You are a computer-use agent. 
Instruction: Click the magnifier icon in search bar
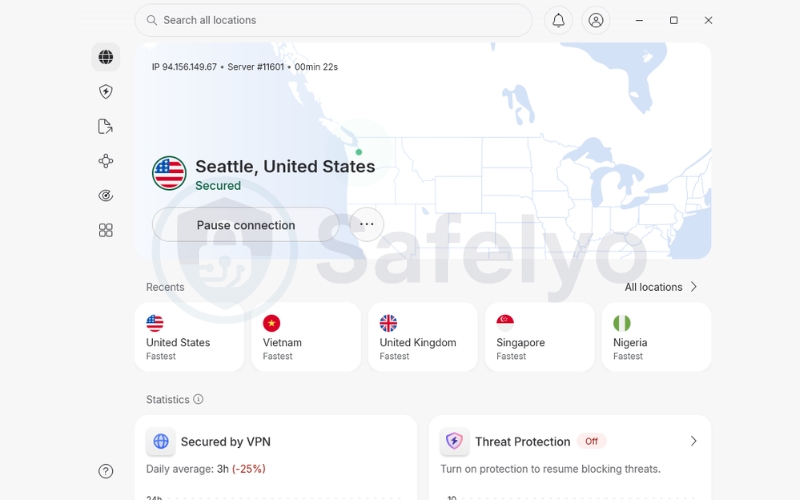tap(152, 20)
